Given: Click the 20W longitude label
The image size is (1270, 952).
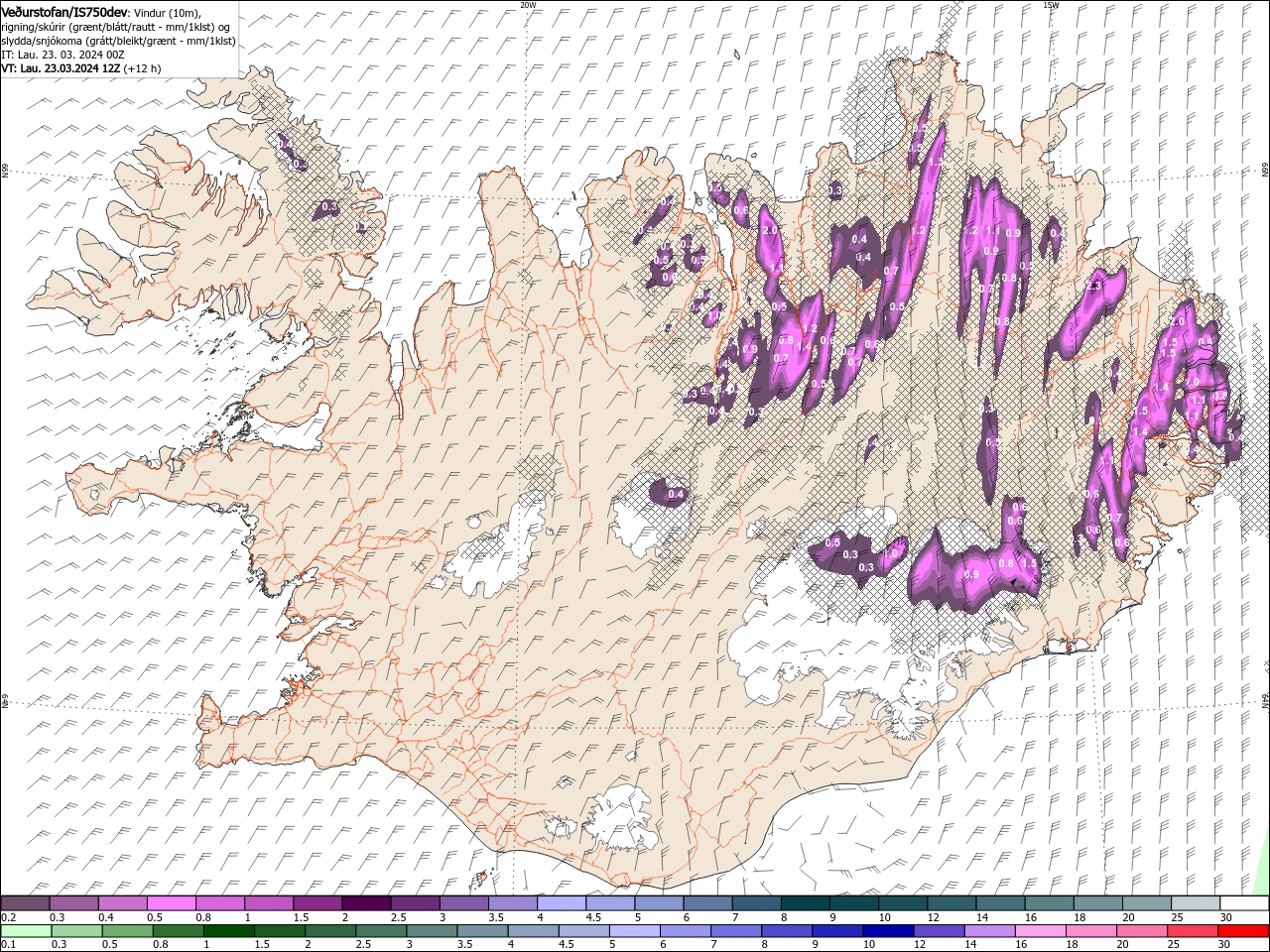Looking at the screenshot, I should 528,5.
